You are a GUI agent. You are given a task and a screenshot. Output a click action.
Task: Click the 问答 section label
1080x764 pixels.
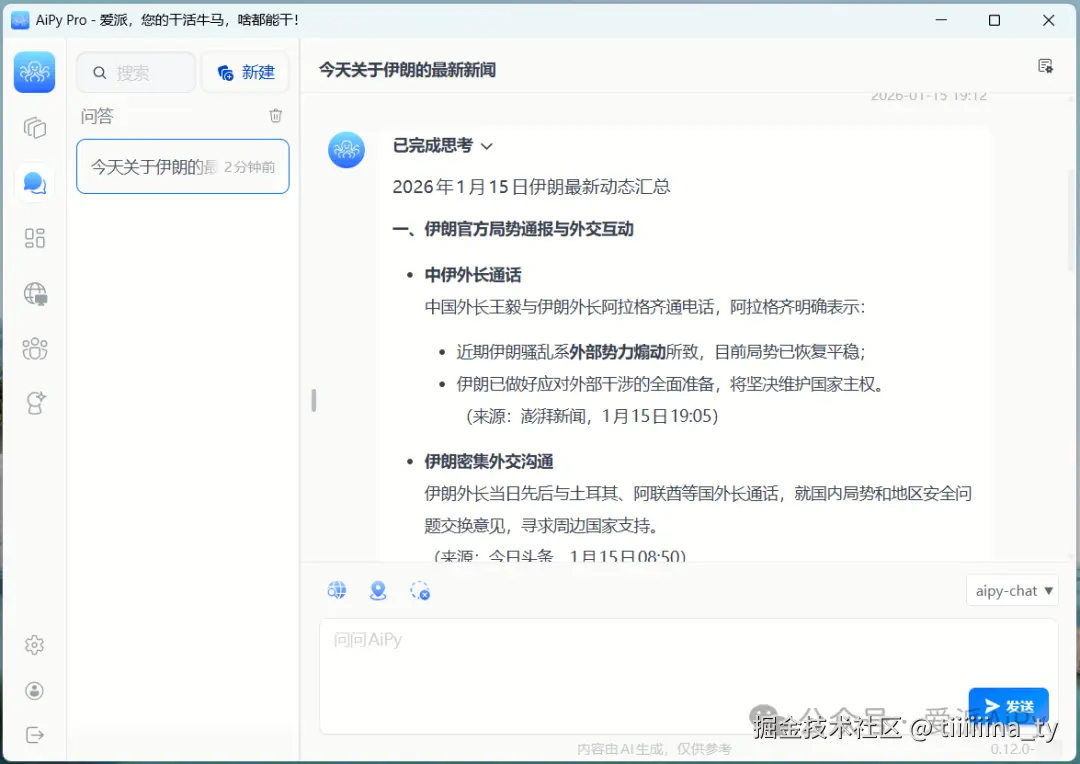[x=97, y=116]
